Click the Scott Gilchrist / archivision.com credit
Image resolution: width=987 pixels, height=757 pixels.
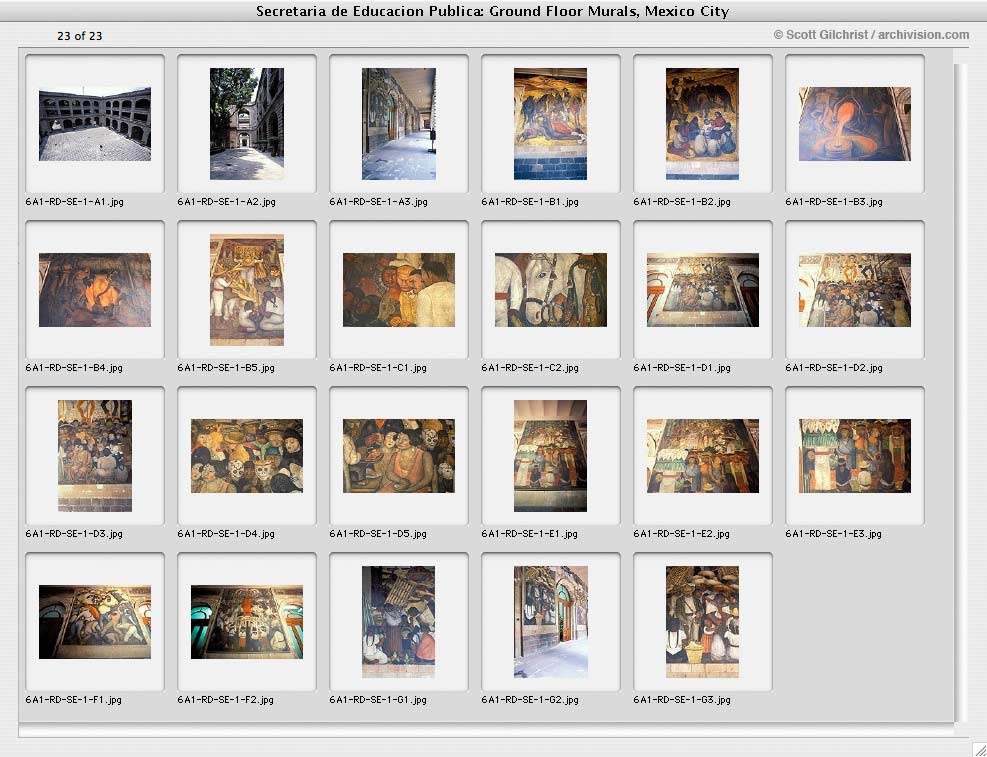coord(871,35)
